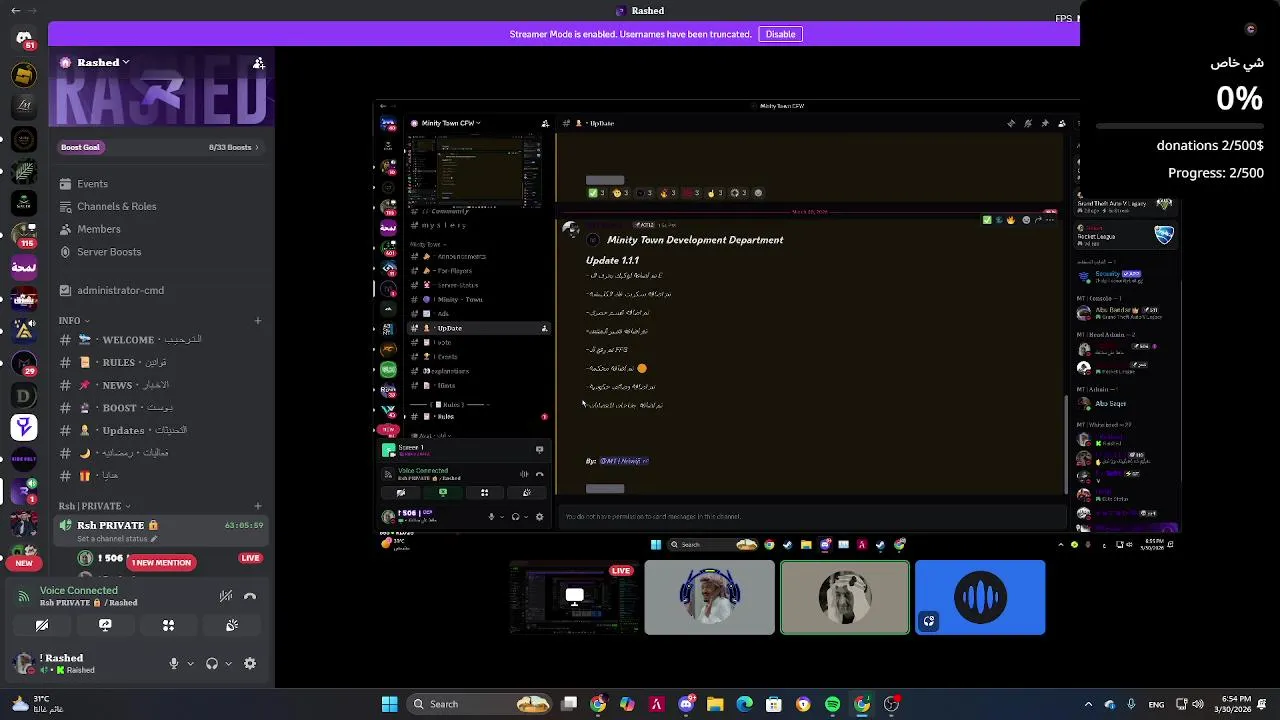This screenshot has width=1280, height=720.
Task: Open microphone input options arrow
Action: click(x=190, y=663)
